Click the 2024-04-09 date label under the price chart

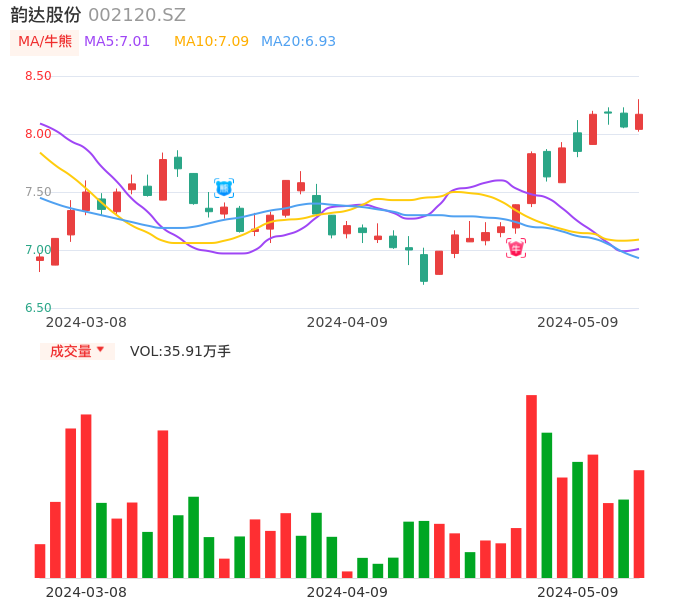[x=347, y=322]
